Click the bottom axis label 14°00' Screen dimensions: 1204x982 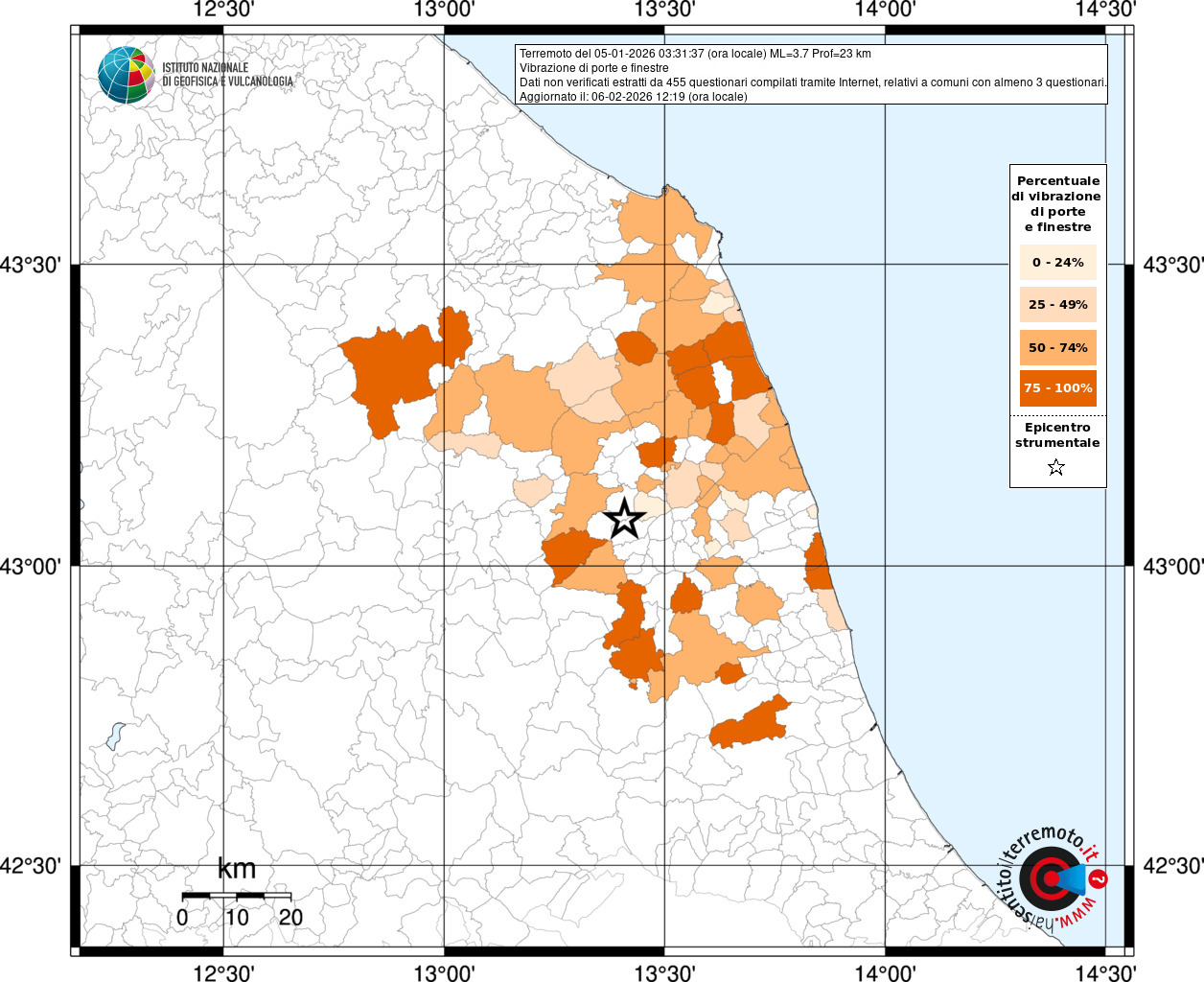[x=885, y=973]
